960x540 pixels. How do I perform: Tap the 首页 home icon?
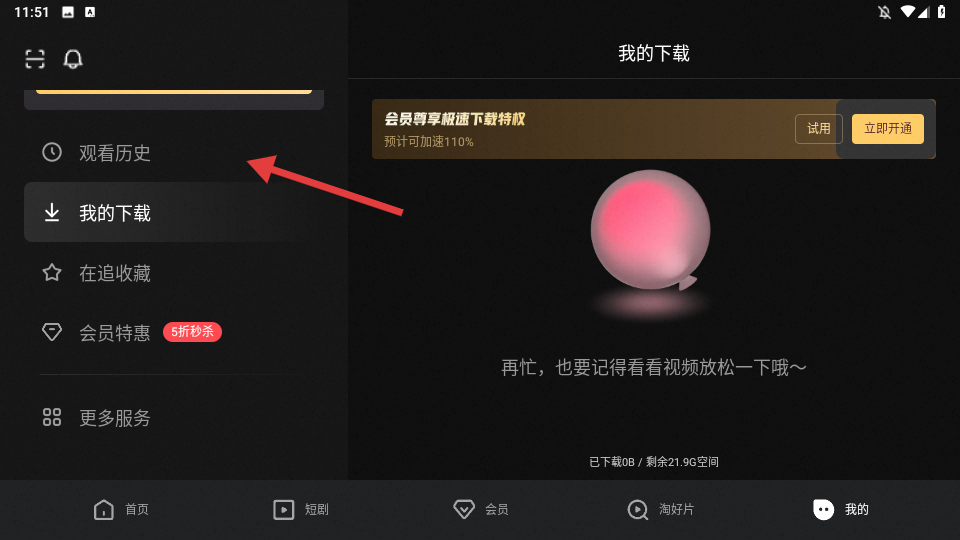[x=103, y=509]
